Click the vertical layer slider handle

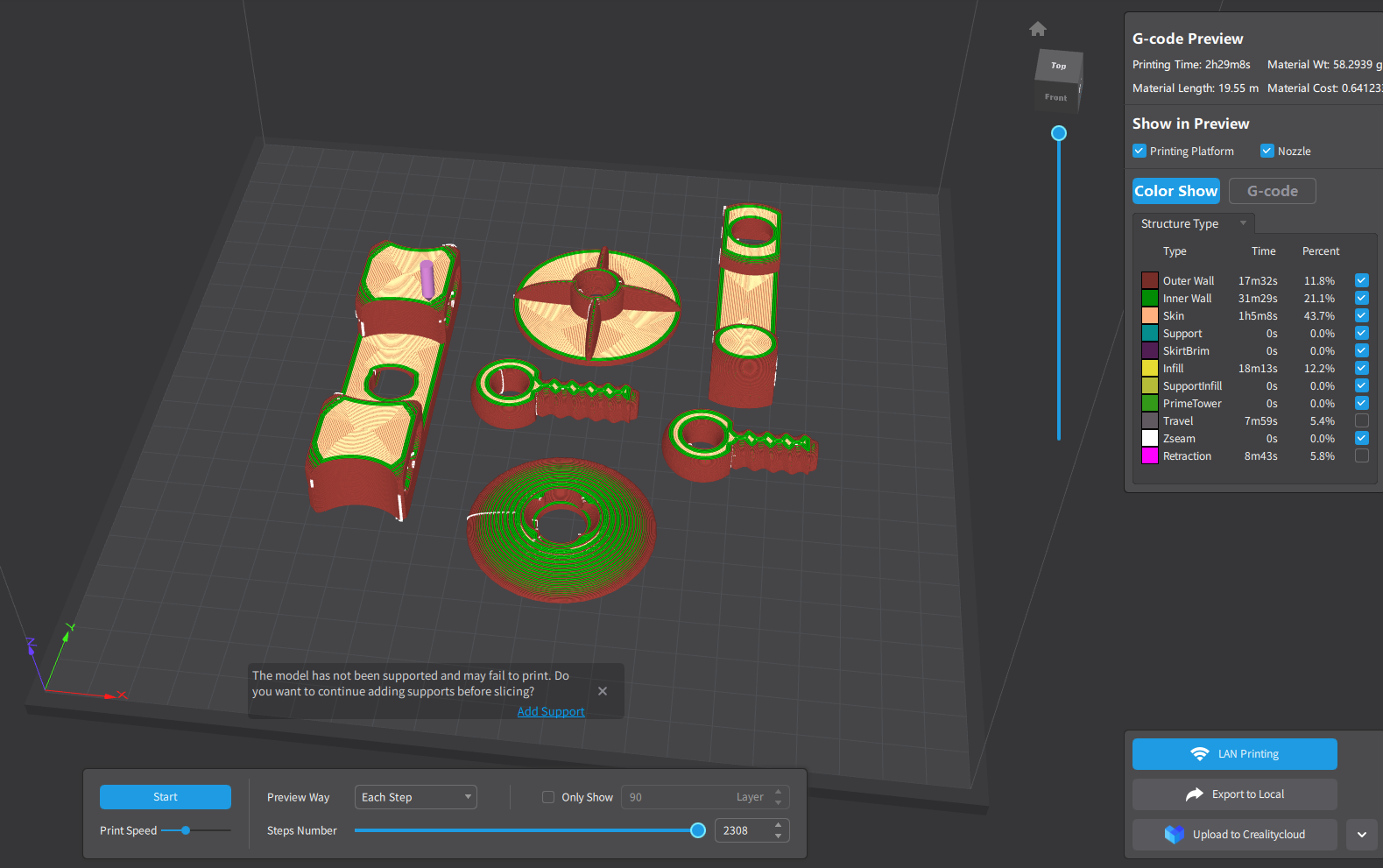tap(1059, 133)
